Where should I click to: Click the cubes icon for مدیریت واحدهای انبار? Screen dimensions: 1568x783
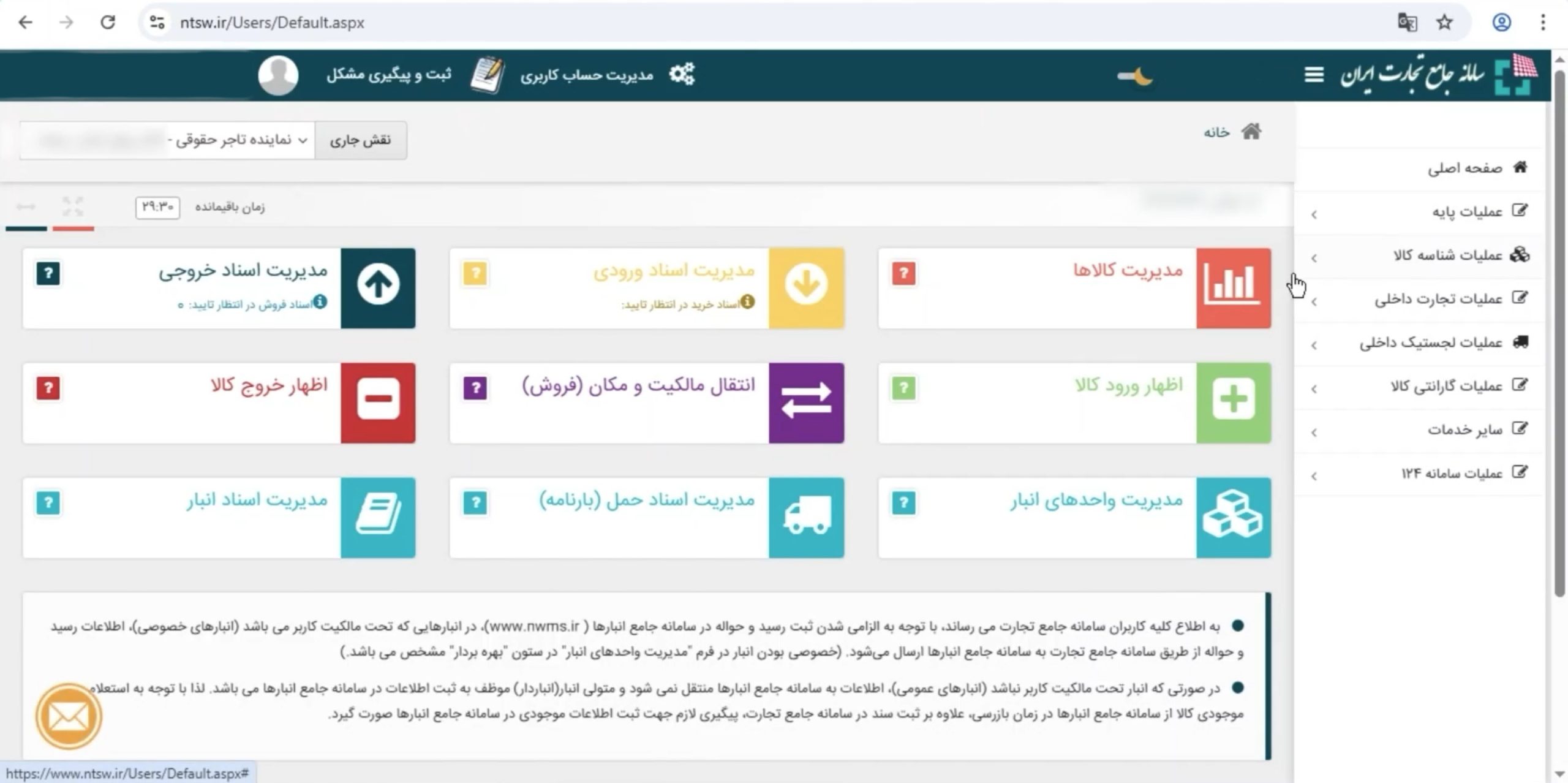click(x=1233, y=516)
